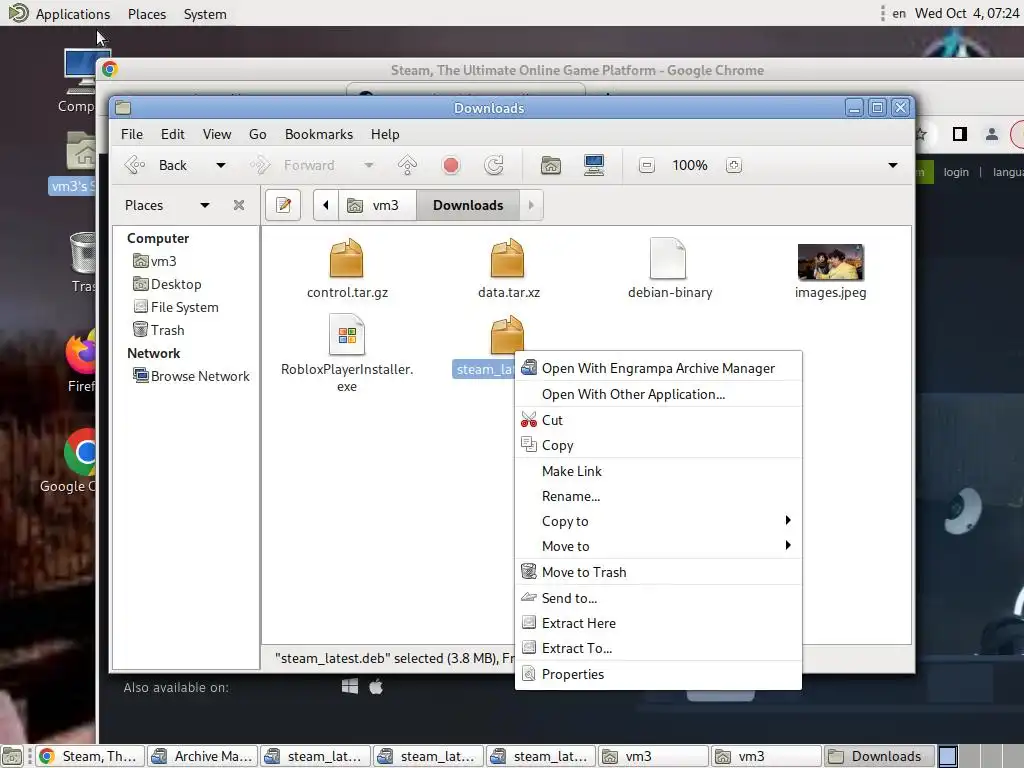The height and width of the screenshot is (768, 1024).
Task: Click the Reload toolbar icon
Action: pyautogui.click(x=494, y=165)
